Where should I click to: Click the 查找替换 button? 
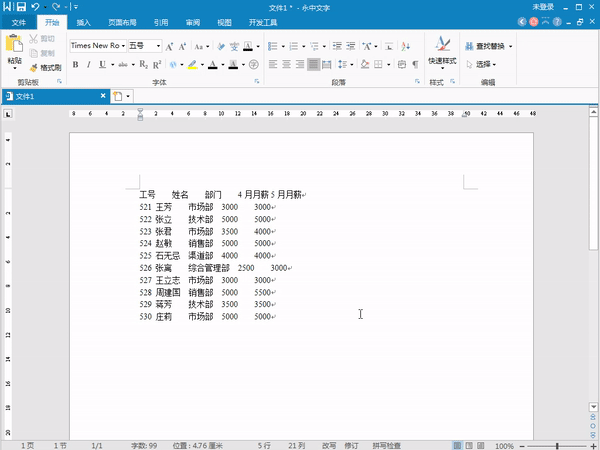coord(485,46)
